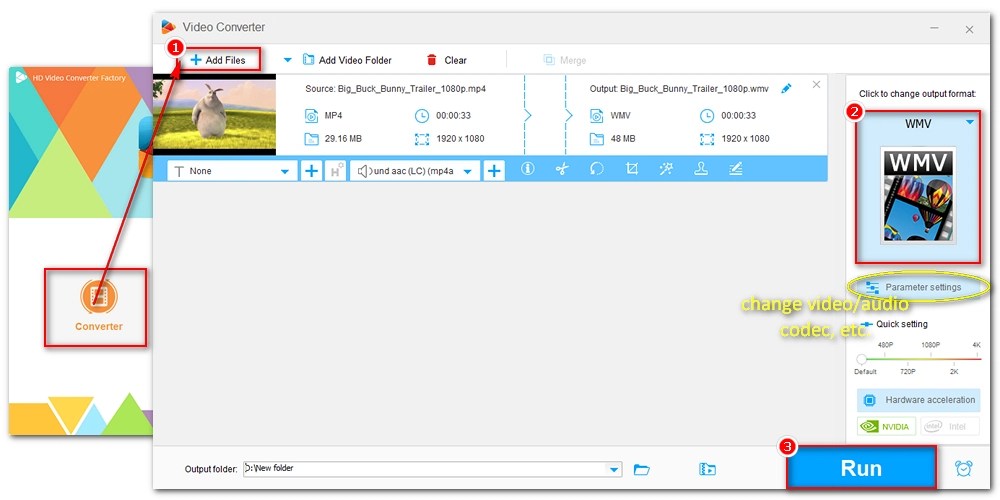Edit the output file name with pencil icon

point(786,89)
